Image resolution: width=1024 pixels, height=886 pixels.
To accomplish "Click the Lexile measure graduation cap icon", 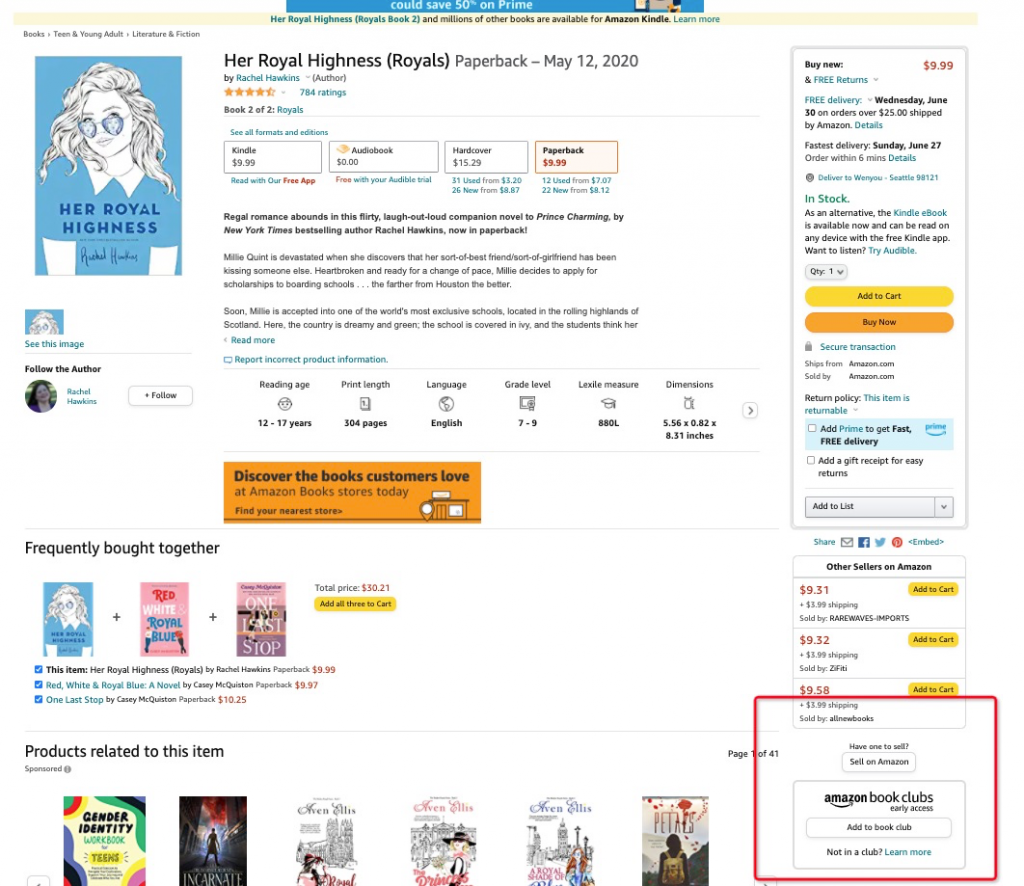I will click(x=608, y=403).
